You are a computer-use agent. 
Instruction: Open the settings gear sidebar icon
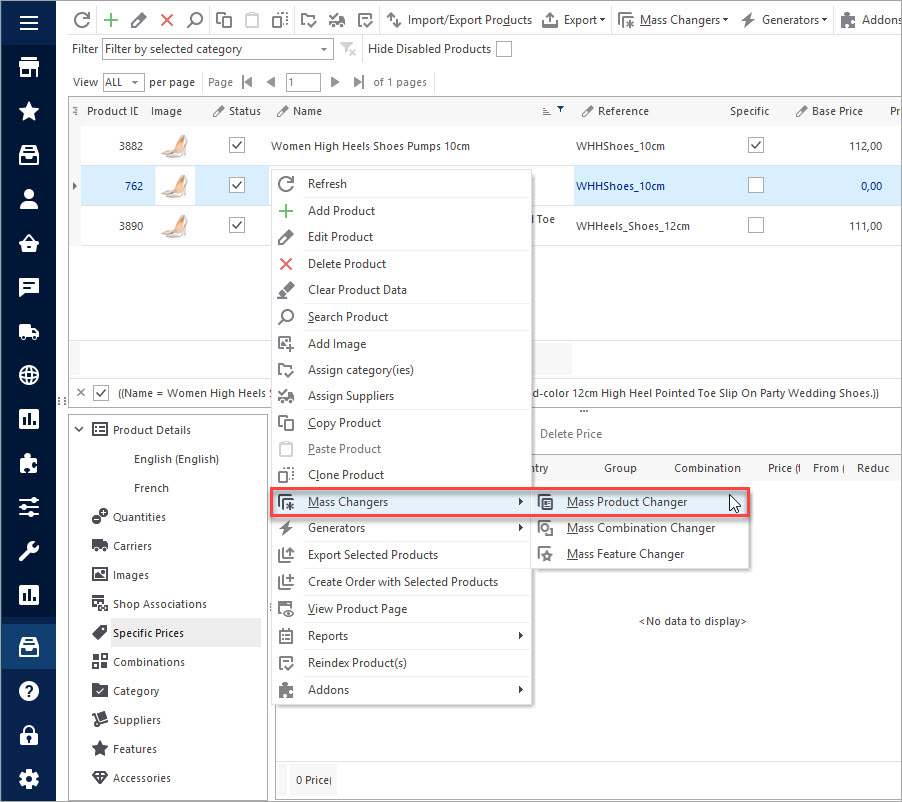coord(29,779)
